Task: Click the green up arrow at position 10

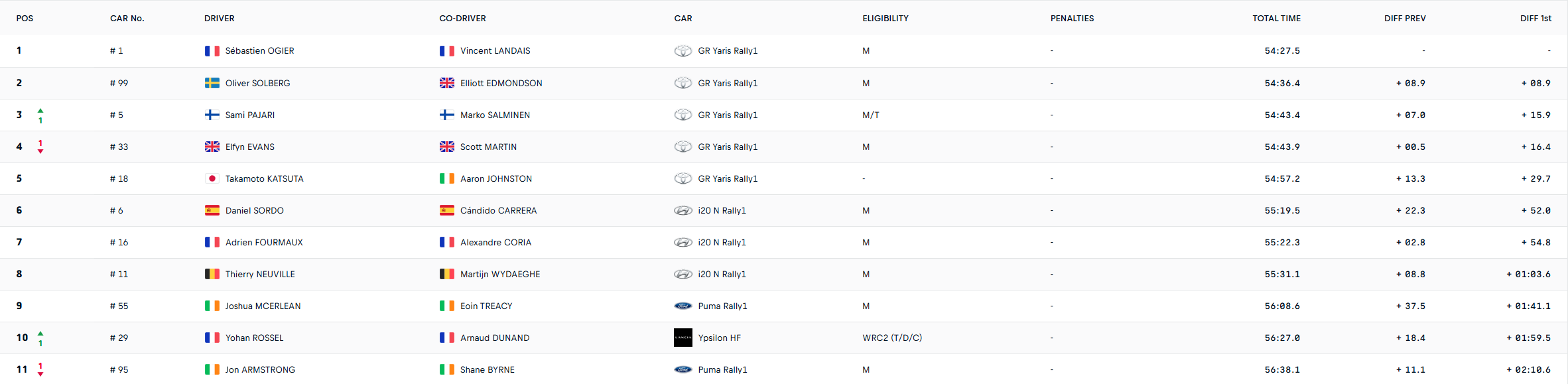Action: 40,334
